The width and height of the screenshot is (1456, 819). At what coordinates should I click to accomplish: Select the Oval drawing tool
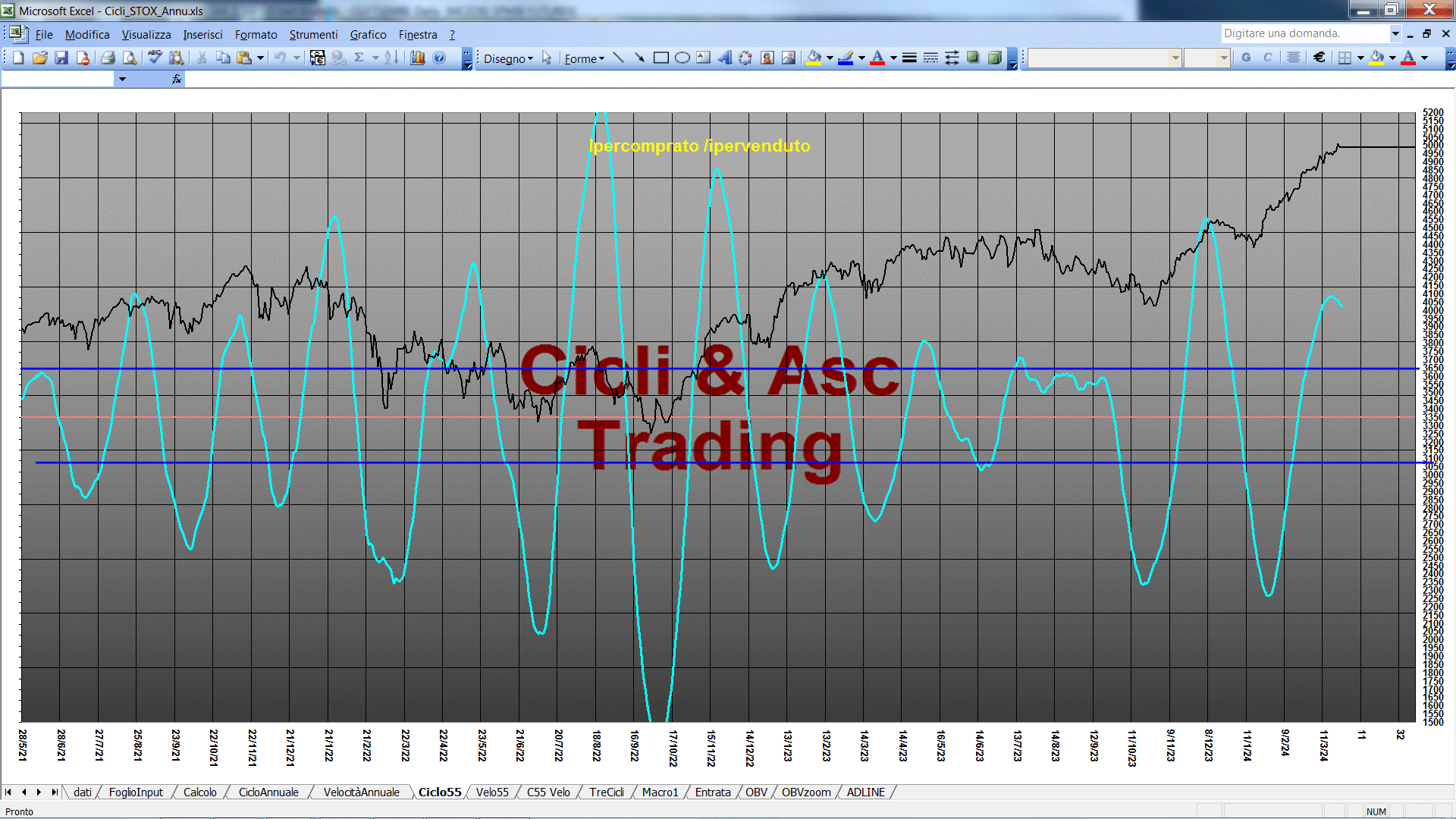(x=682, y=58)
